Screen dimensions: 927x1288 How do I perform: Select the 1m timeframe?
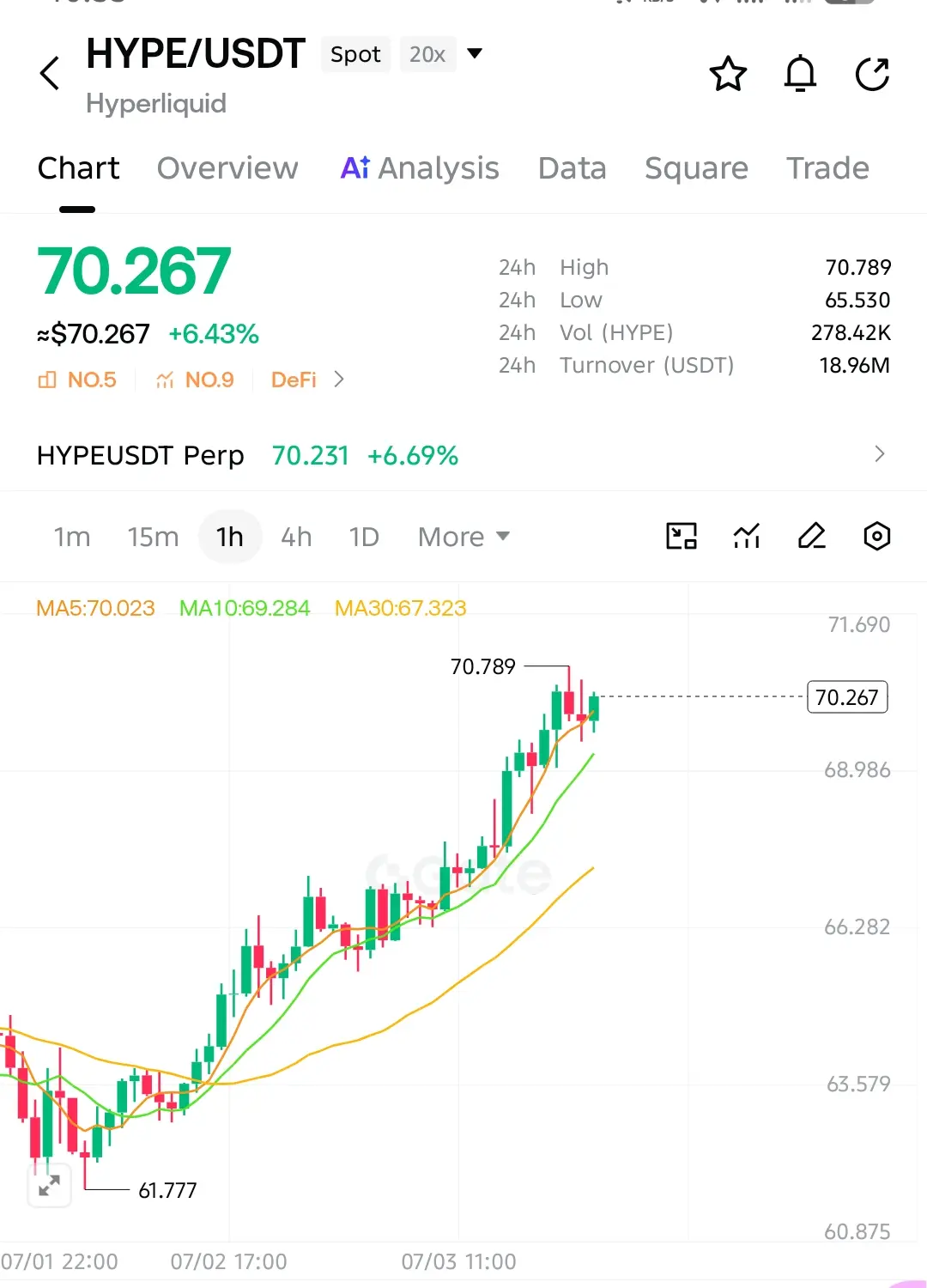[72, 538]
